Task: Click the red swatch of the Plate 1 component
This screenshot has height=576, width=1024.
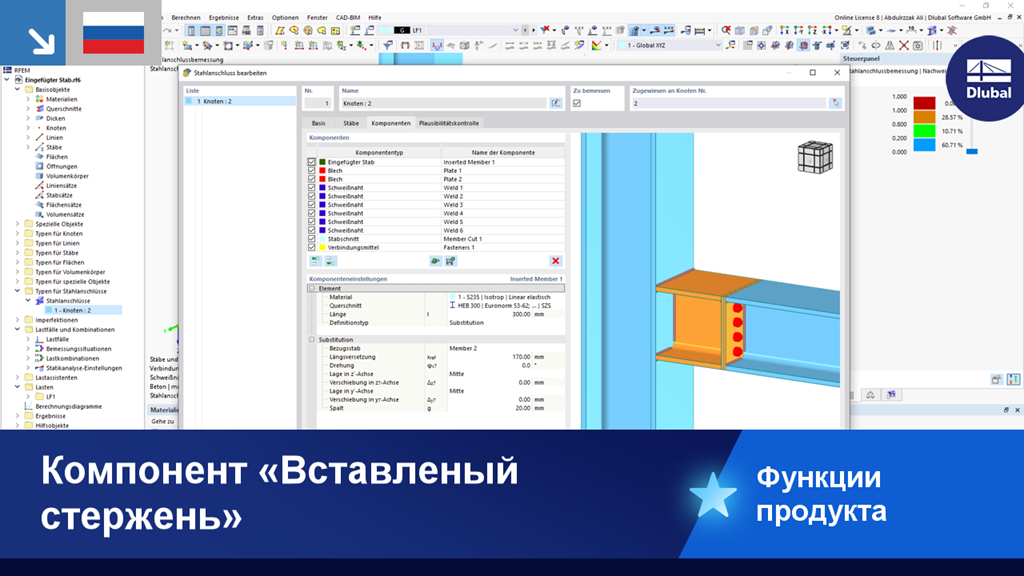Action: 322,171
